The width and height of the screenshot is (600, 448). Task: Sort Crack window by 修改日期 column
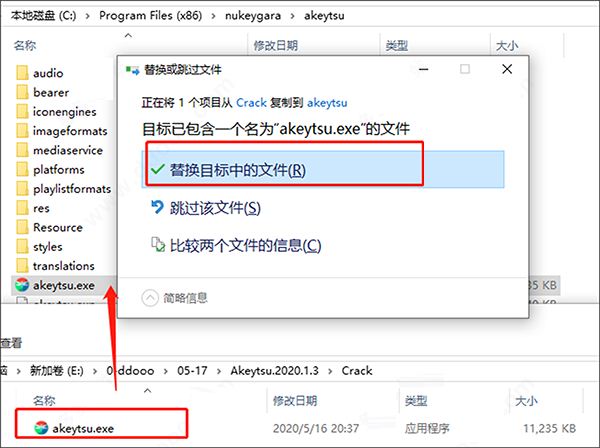click(295, 401)
